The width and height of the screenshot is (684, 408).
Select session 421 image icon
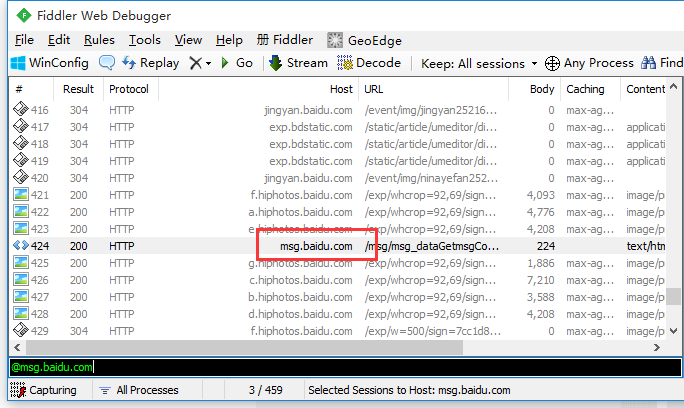pos(21,194)
